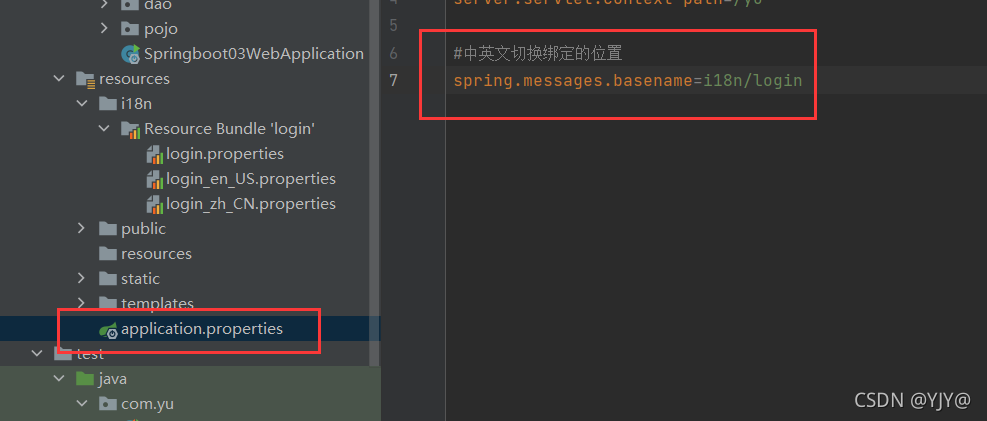987x421 pixels.
Task: Collapse the i18n folder
Action: (82, 103)
